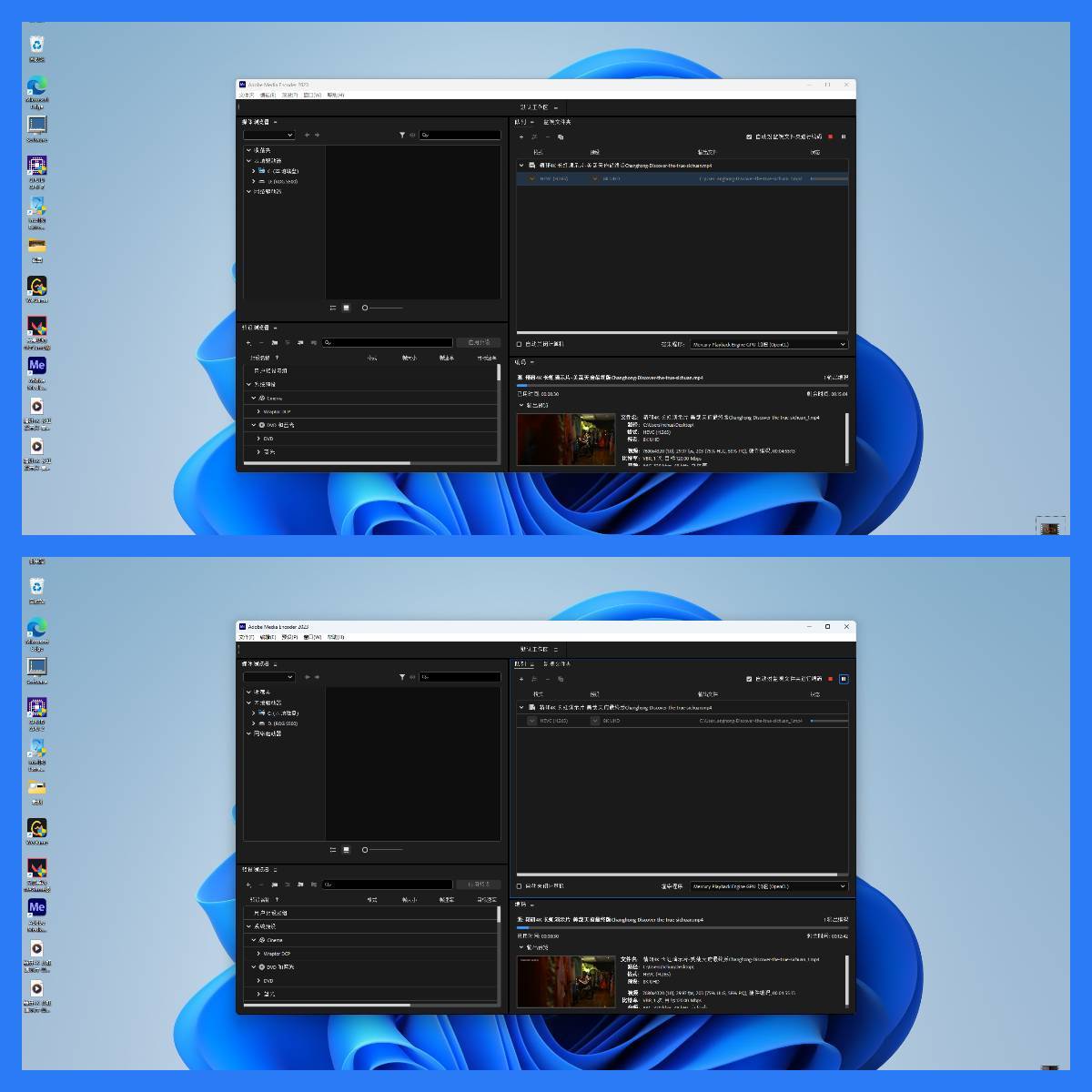Open location dropdown in lower window's Media Browser
This screenshot has width=1092, height=1092.
point(268,677)
